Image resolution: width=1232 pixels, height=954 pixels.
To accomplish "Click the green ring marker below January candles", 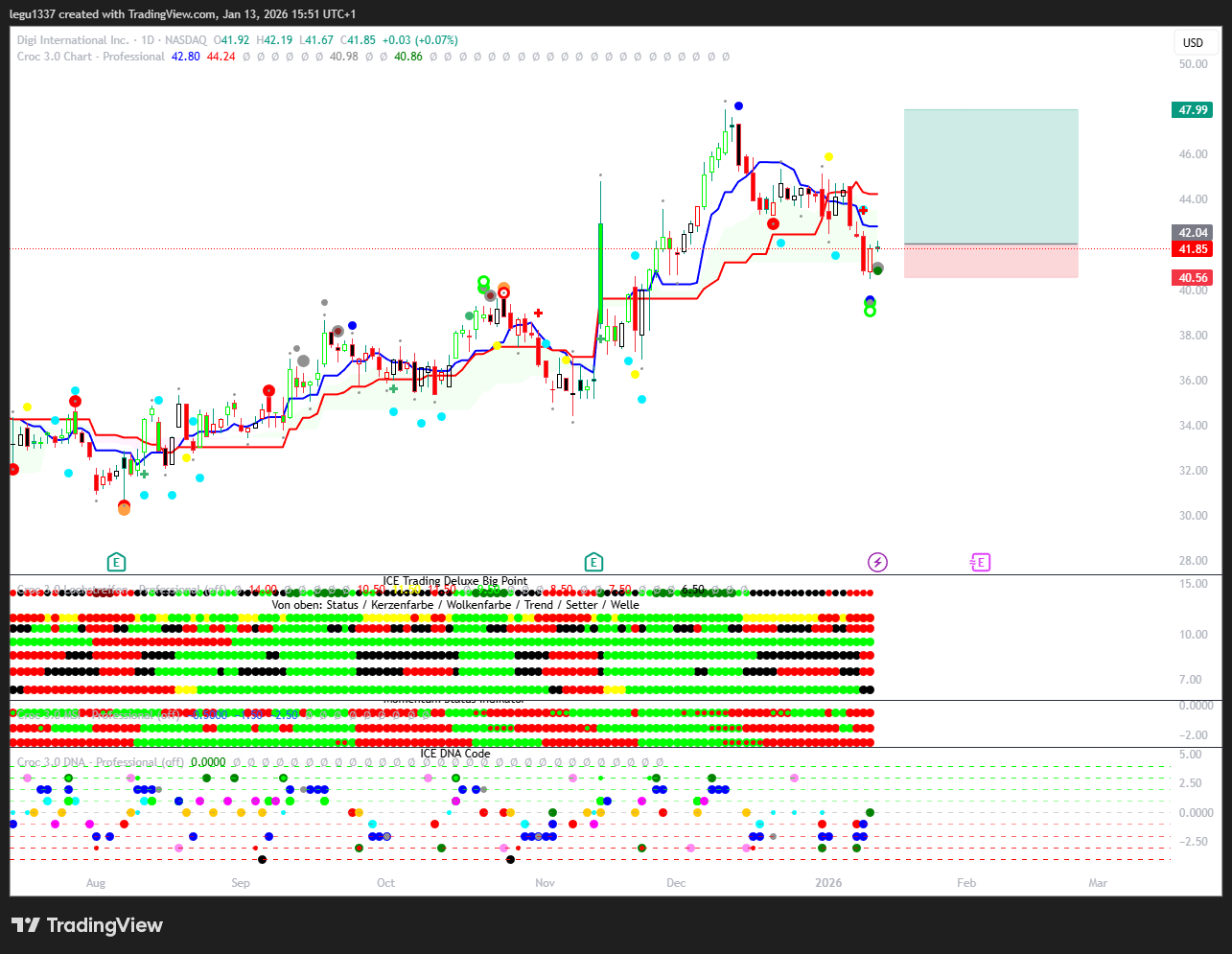I will click(x=870, y=311).
